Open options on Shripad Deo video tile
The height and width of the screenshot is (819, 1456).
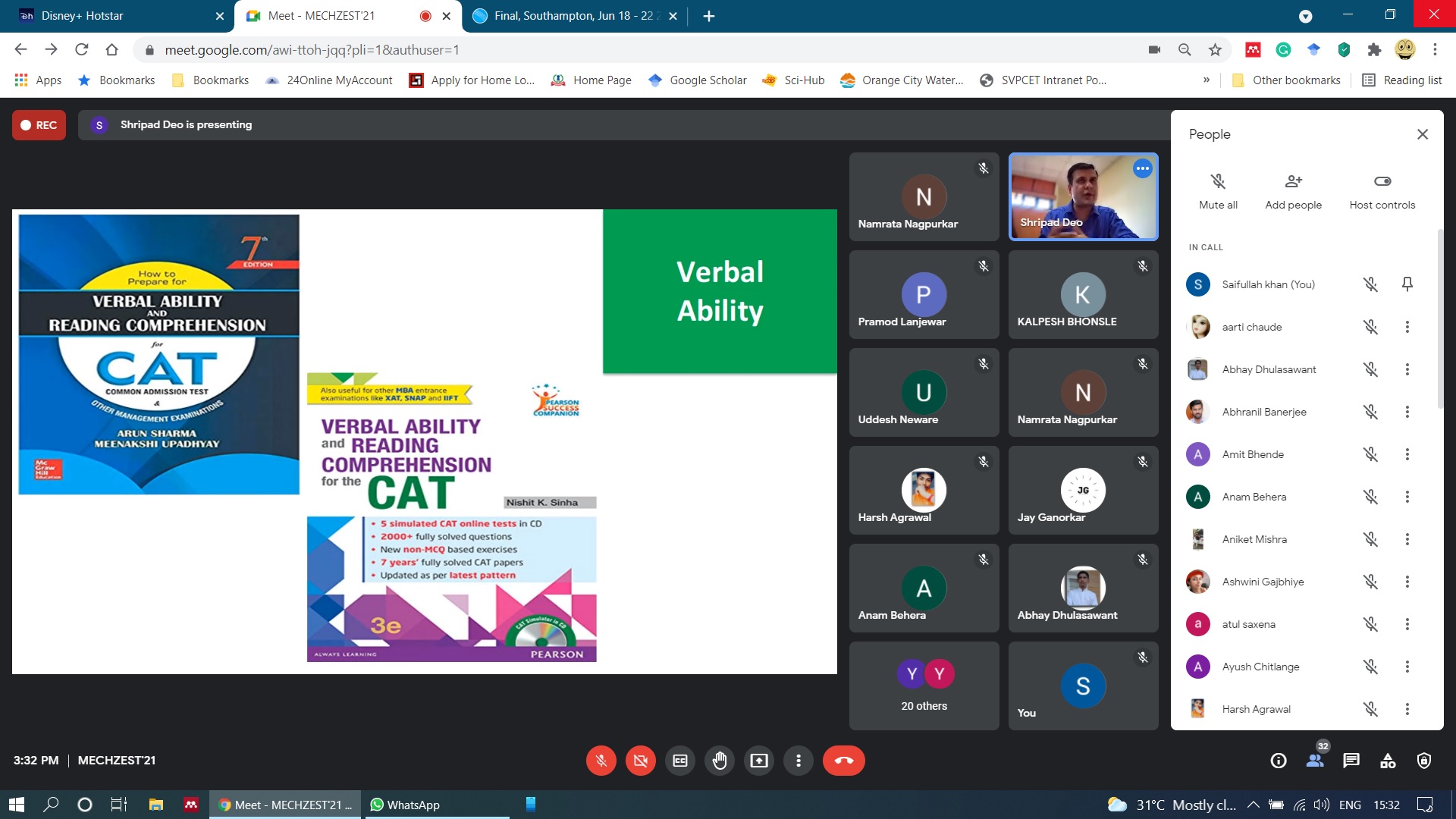point(1143,168)
